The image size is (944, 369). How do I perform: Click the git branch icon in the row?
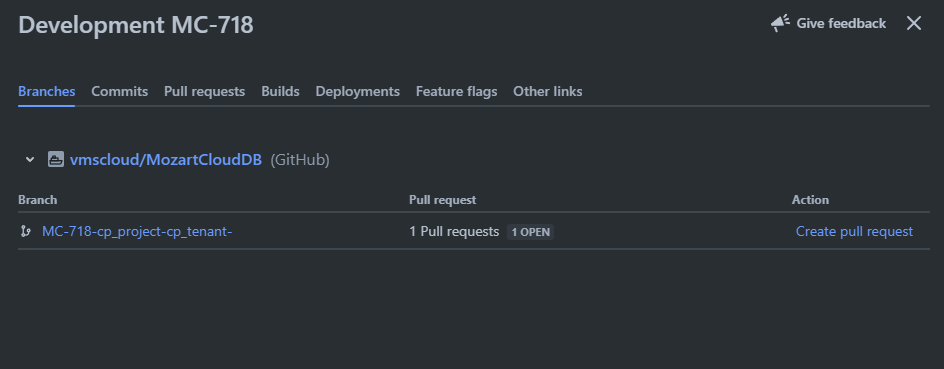(25, 231)
